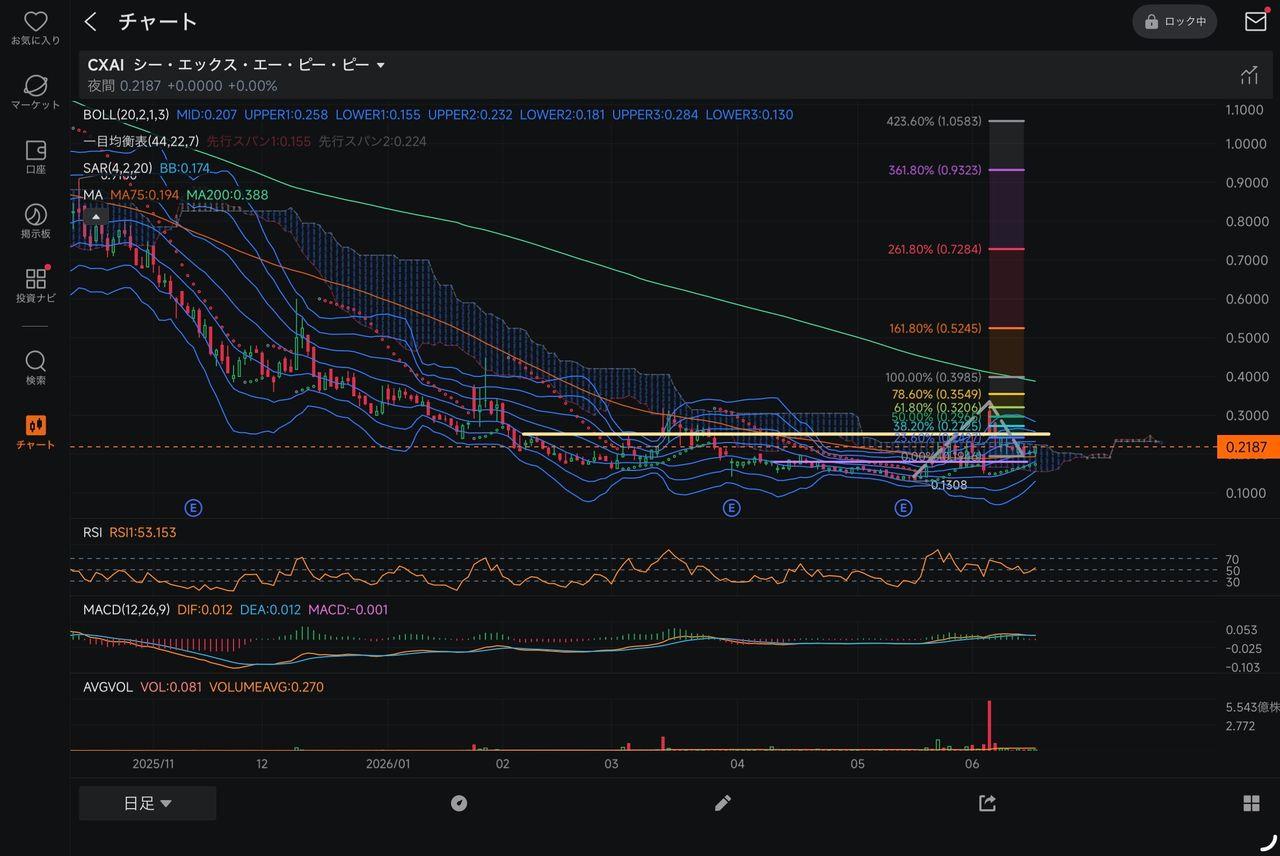The width and height of the screenshot is (1280, 856).
Task: Select the pencil drawing tool
Action: click(x=723, y=803)
